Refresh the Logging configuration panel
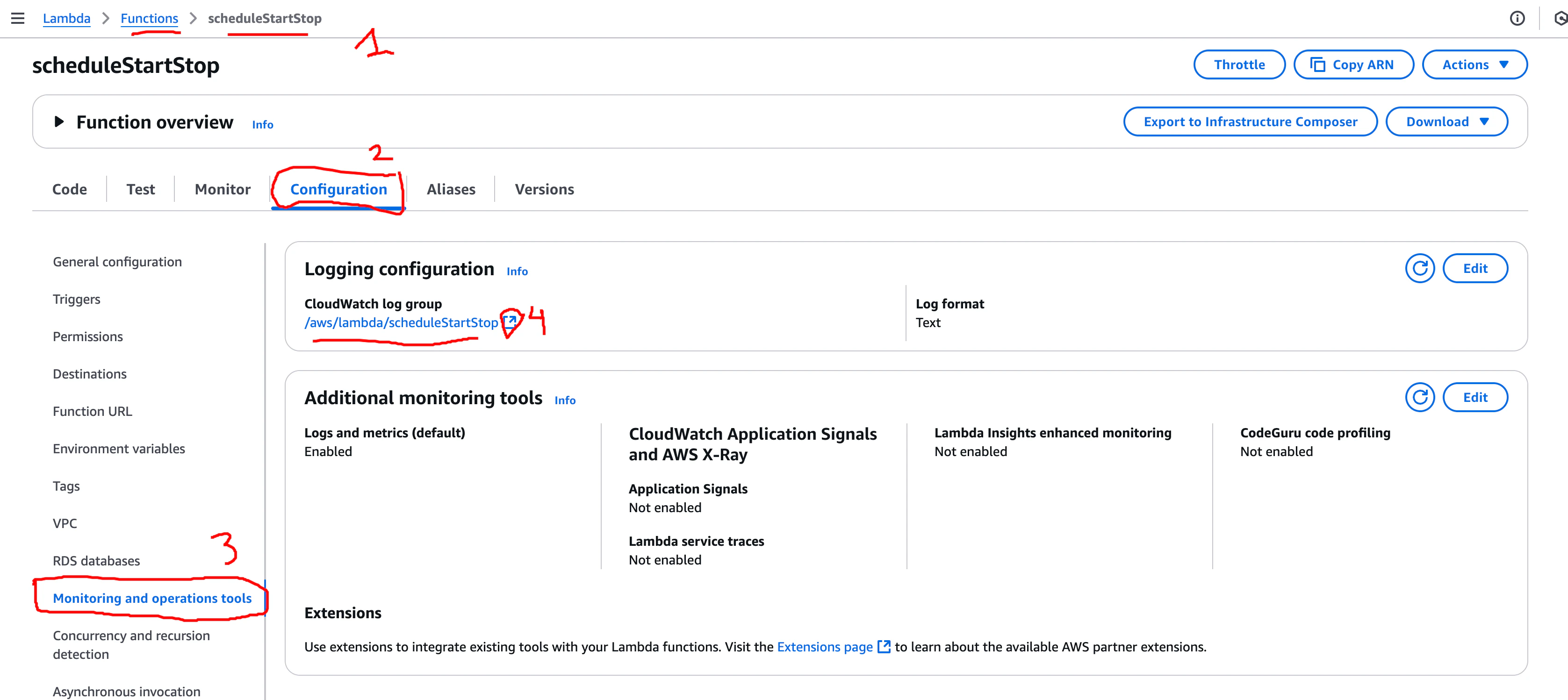This screenshot has height=700, width=1568. pyautogui.click(x=1419, y=268)
